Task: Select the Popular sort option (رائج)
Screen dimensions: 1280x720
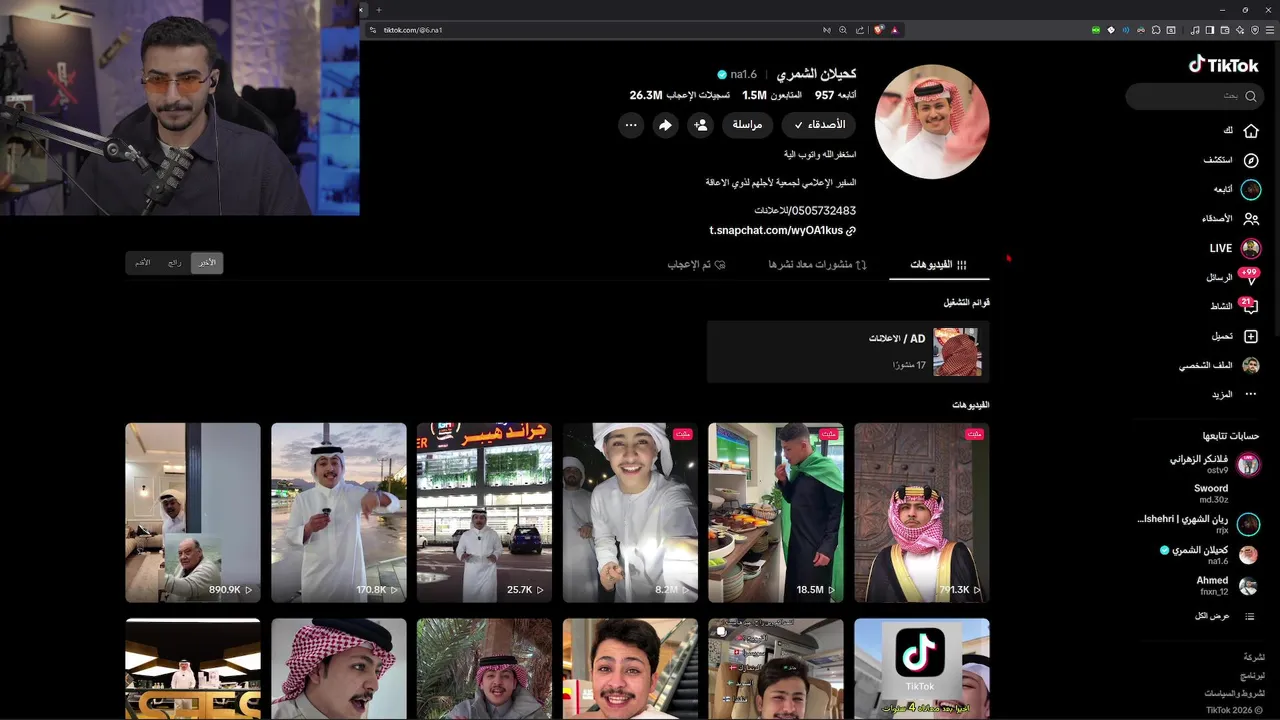Action: (x=175, y=263)
